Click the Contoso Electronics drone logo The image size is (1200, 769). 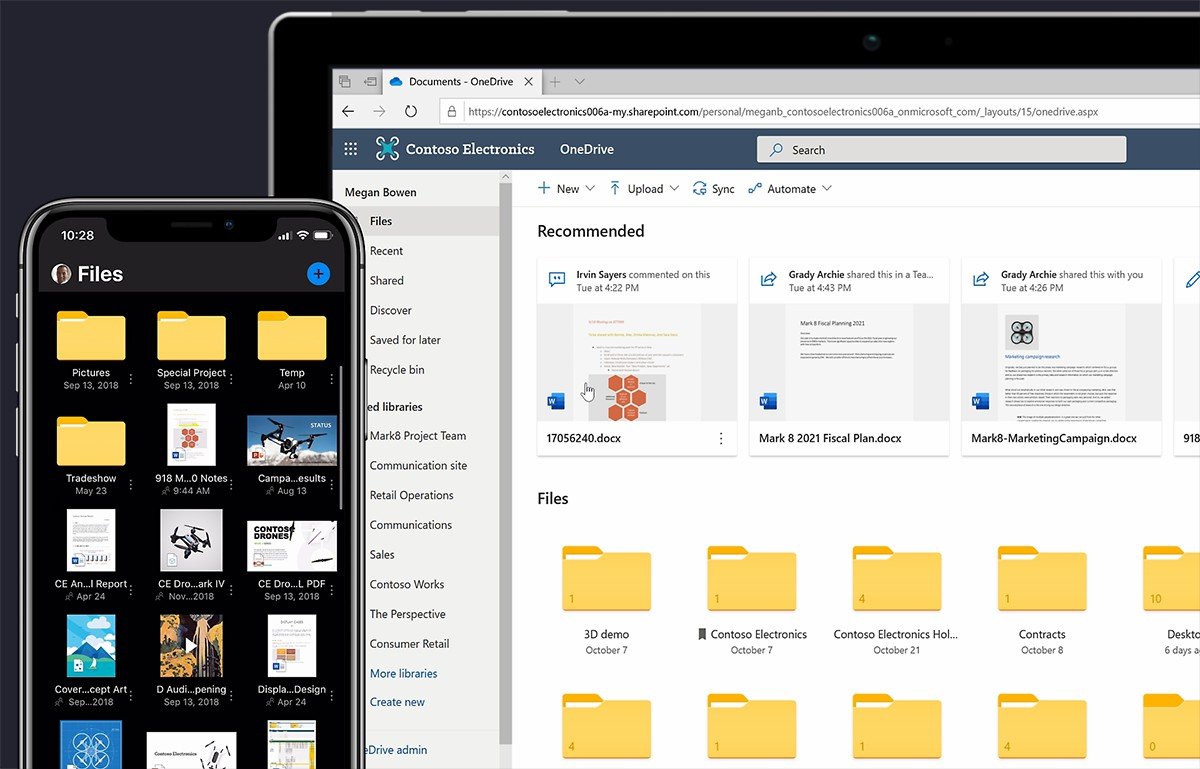(x=387, y=149)
